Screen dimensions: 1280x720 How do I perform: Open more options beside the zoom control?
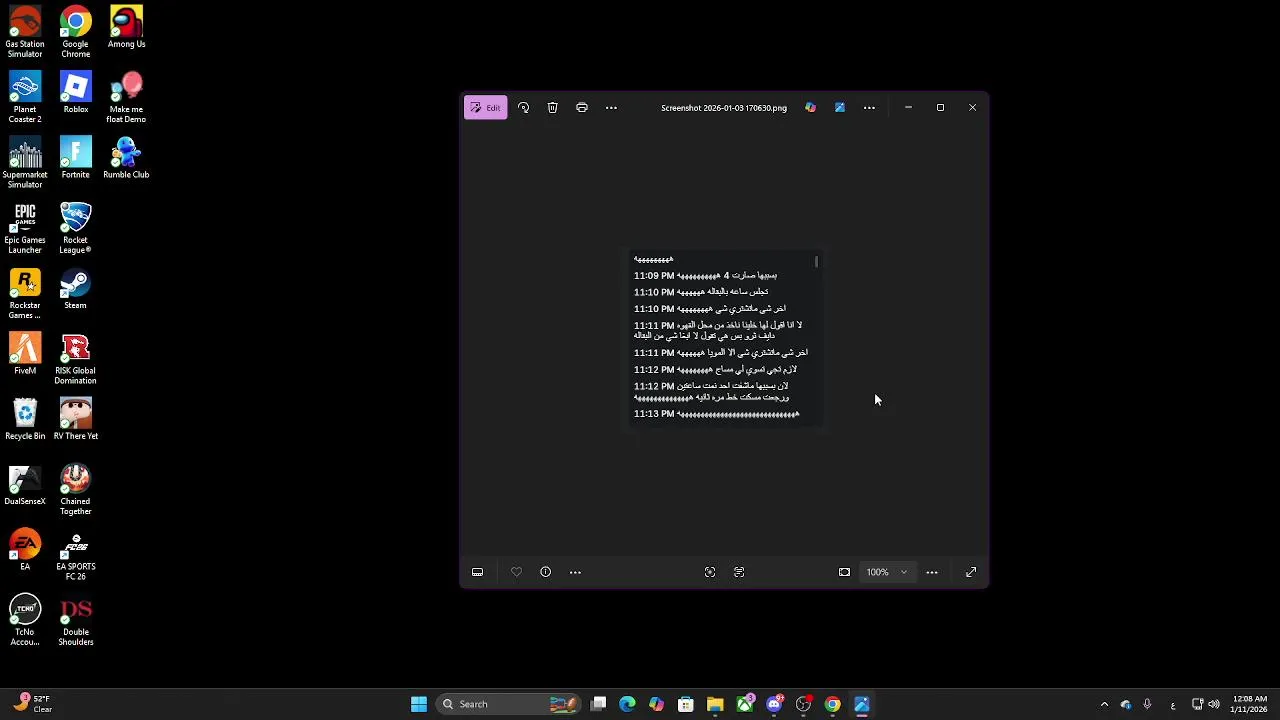(932, 572)
